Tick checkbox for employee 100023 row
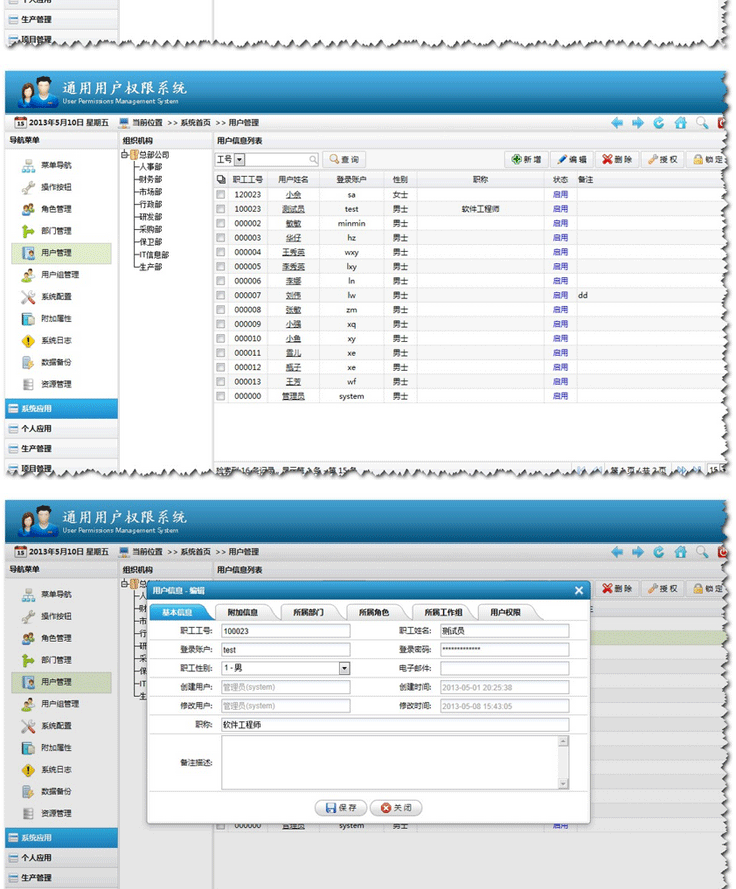 (x=221, y=209)
